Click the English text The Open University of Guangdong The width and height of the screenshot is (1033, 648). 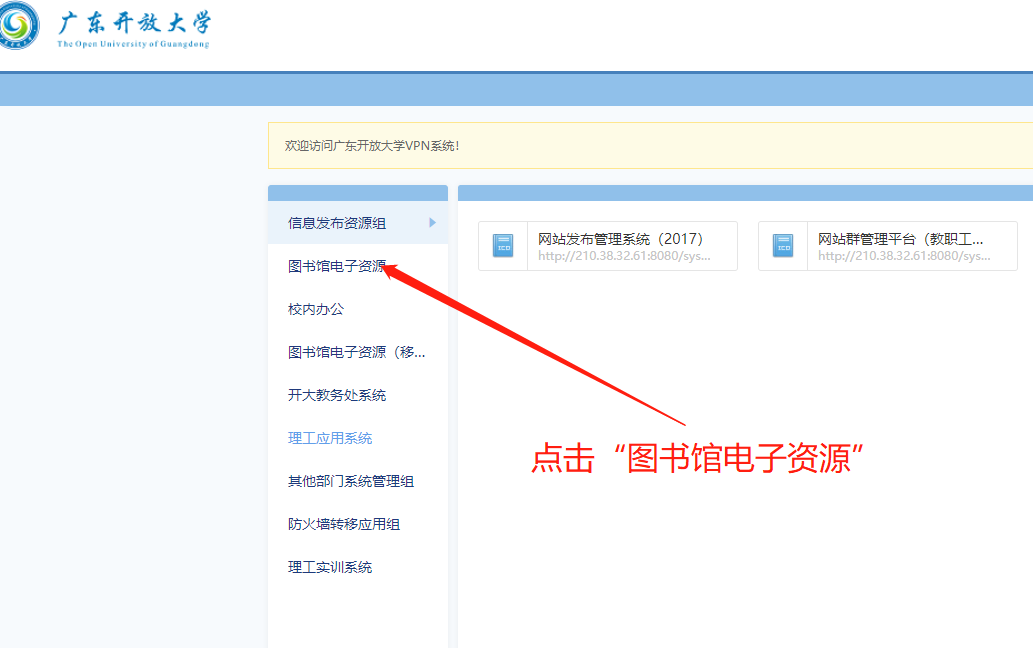point(133,44)
